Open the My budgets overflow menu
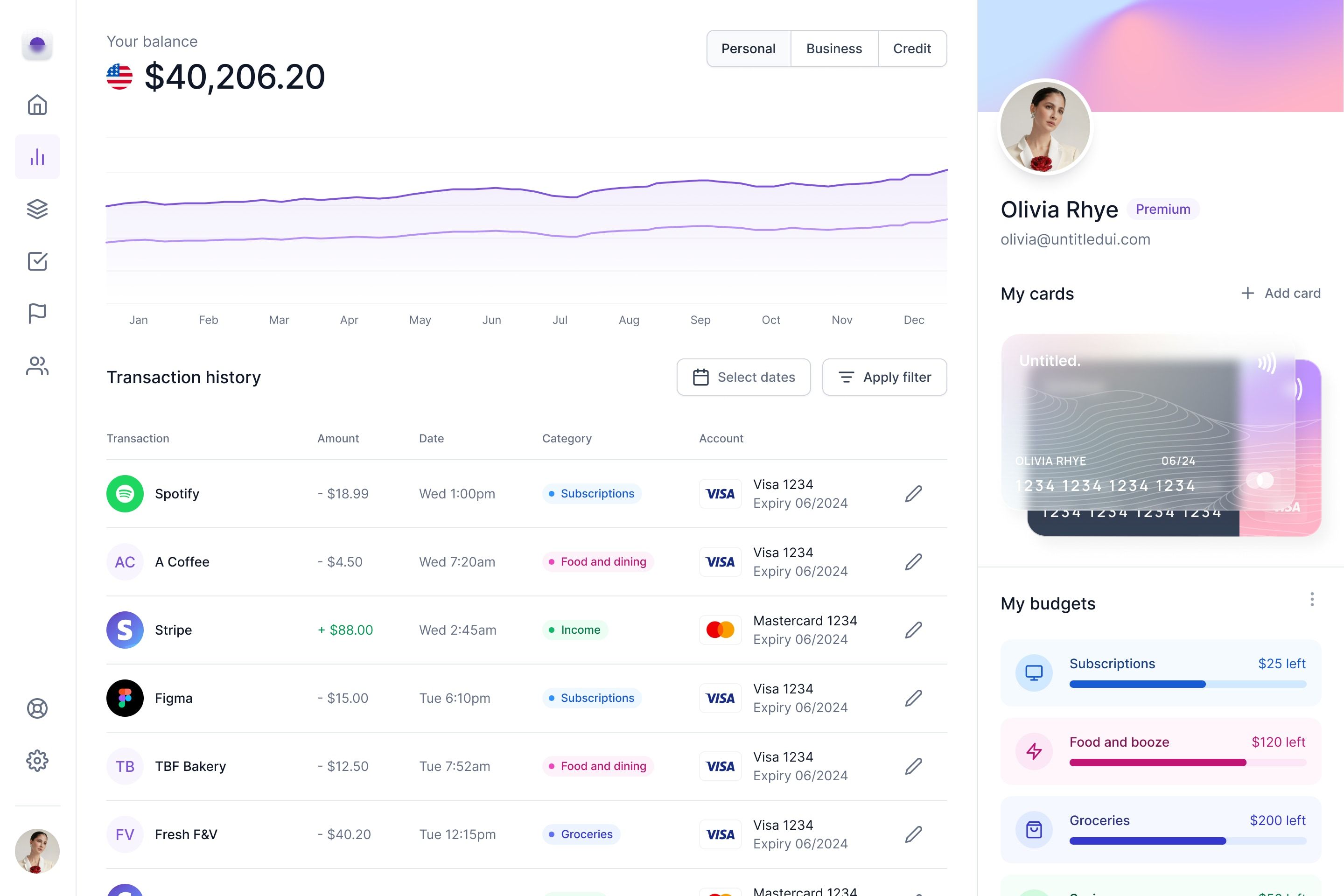 pyautogui.click(x=1312, y=599)
